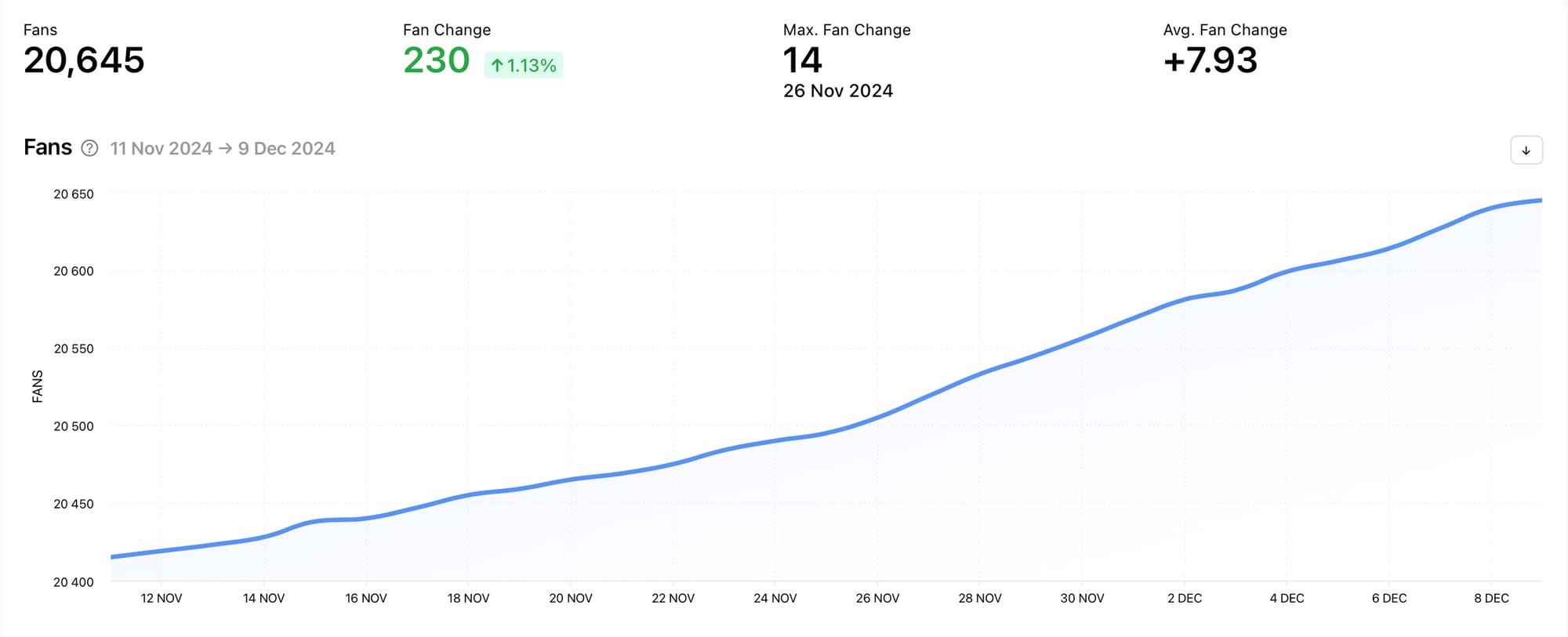Click the 30 NOV x-axis label
The image size is (1568, 637).
(x=1082, y=598)
